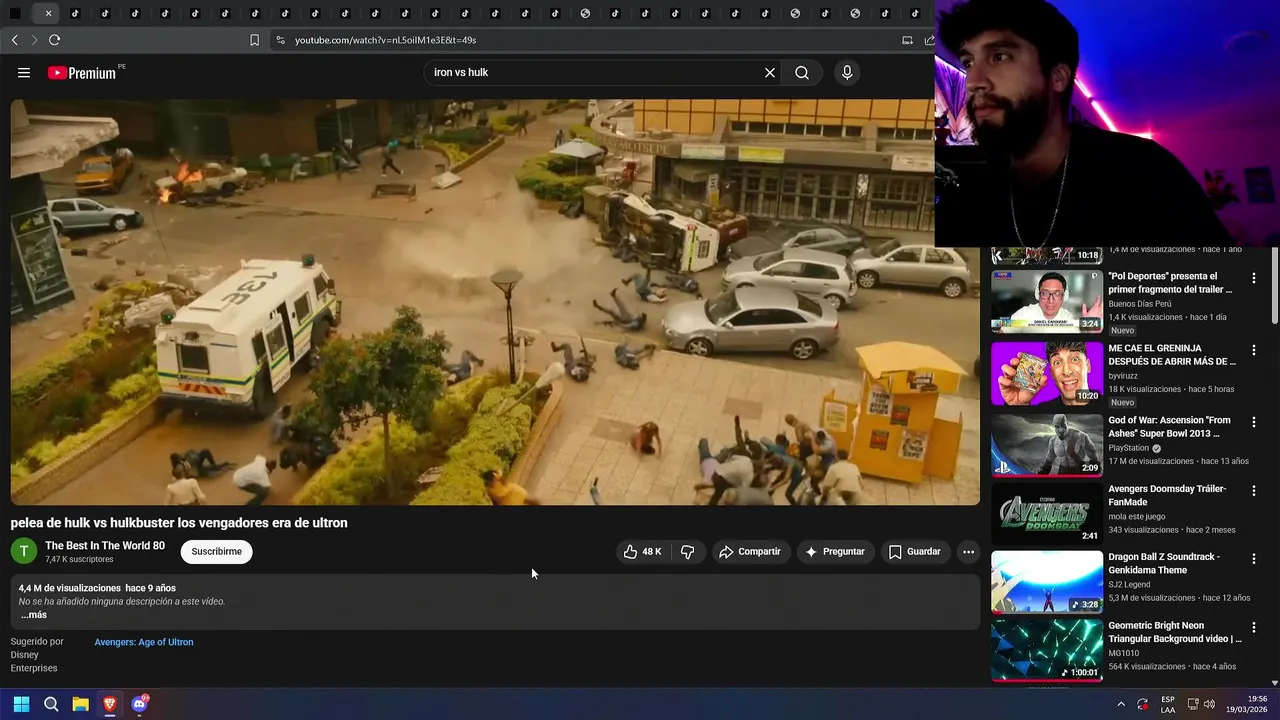This screenshot has height=720, width=1280.
Task: Reload the page with the refresh icon
Action: click(x=54, y=40)
